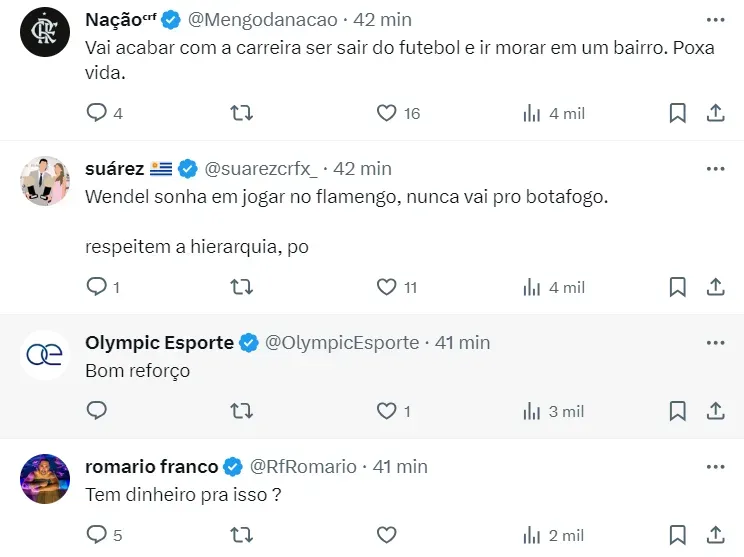Screen dimensions: 744x557
Task: Share the Nação tweet
Action: click(x=716, y=113)
